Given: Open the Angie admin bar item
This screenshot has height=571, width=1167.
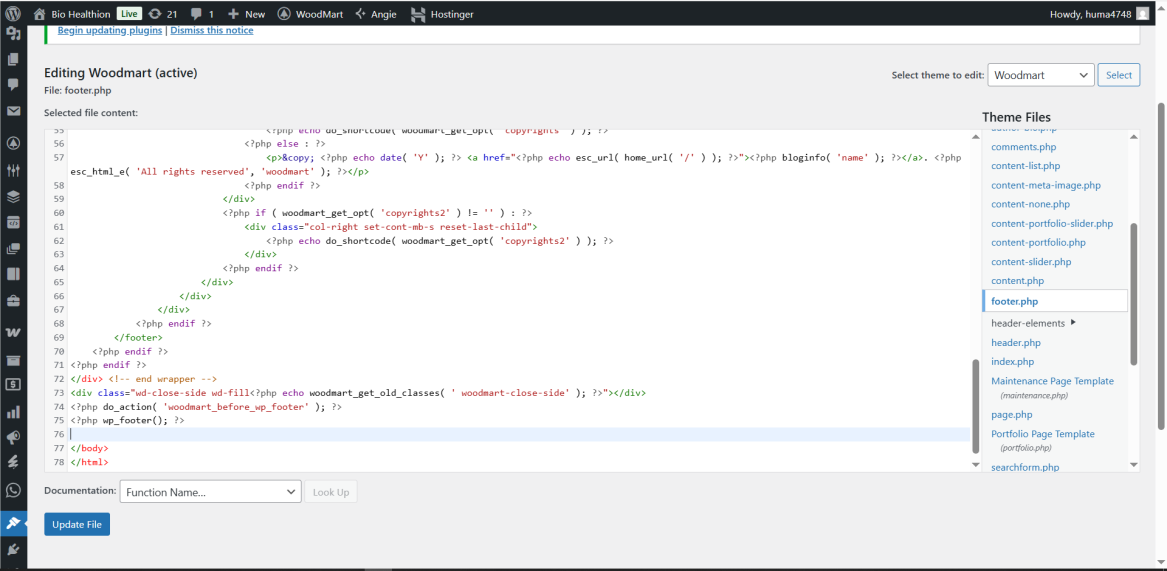Looking at the screenshot, I should point(376,13).
